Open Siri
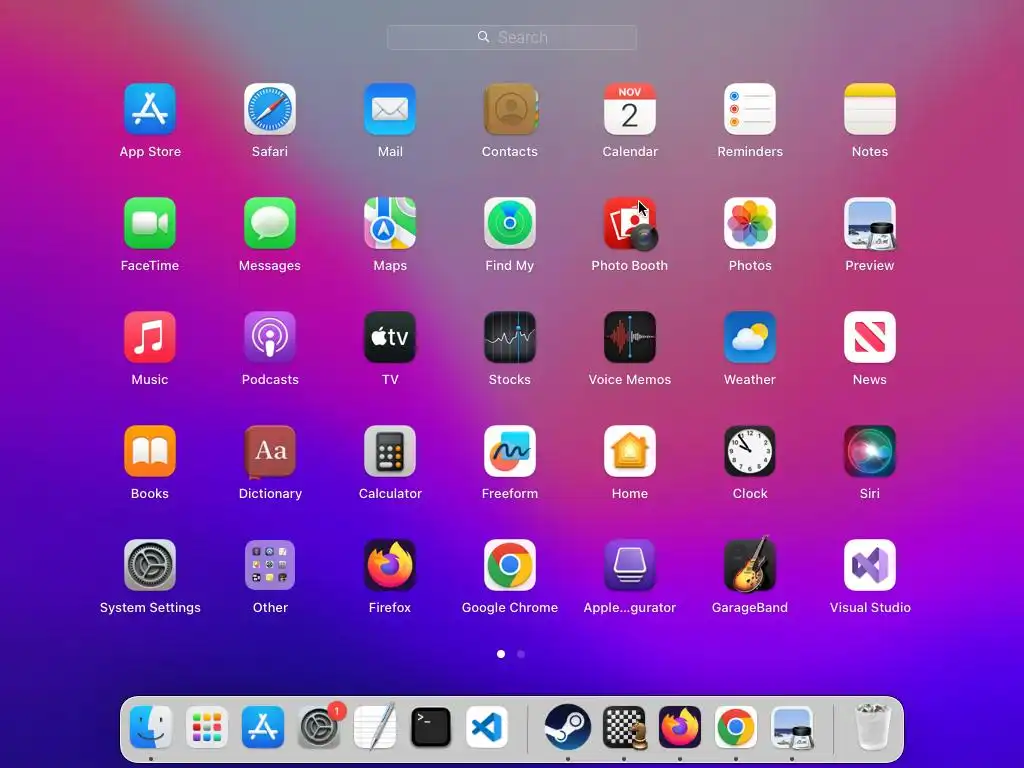Screen dimensions: 1024x768 tap(870, 451)
